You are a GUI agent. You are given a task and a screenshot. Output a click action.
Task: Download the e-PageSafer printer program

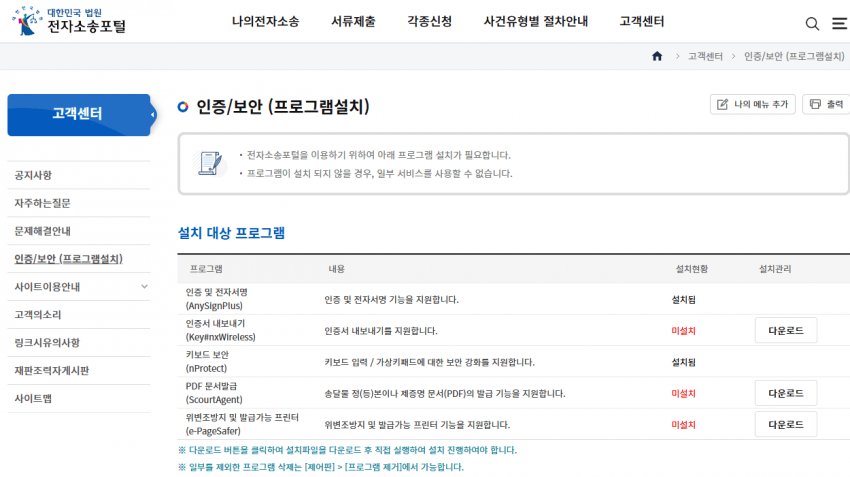[785, 424]
